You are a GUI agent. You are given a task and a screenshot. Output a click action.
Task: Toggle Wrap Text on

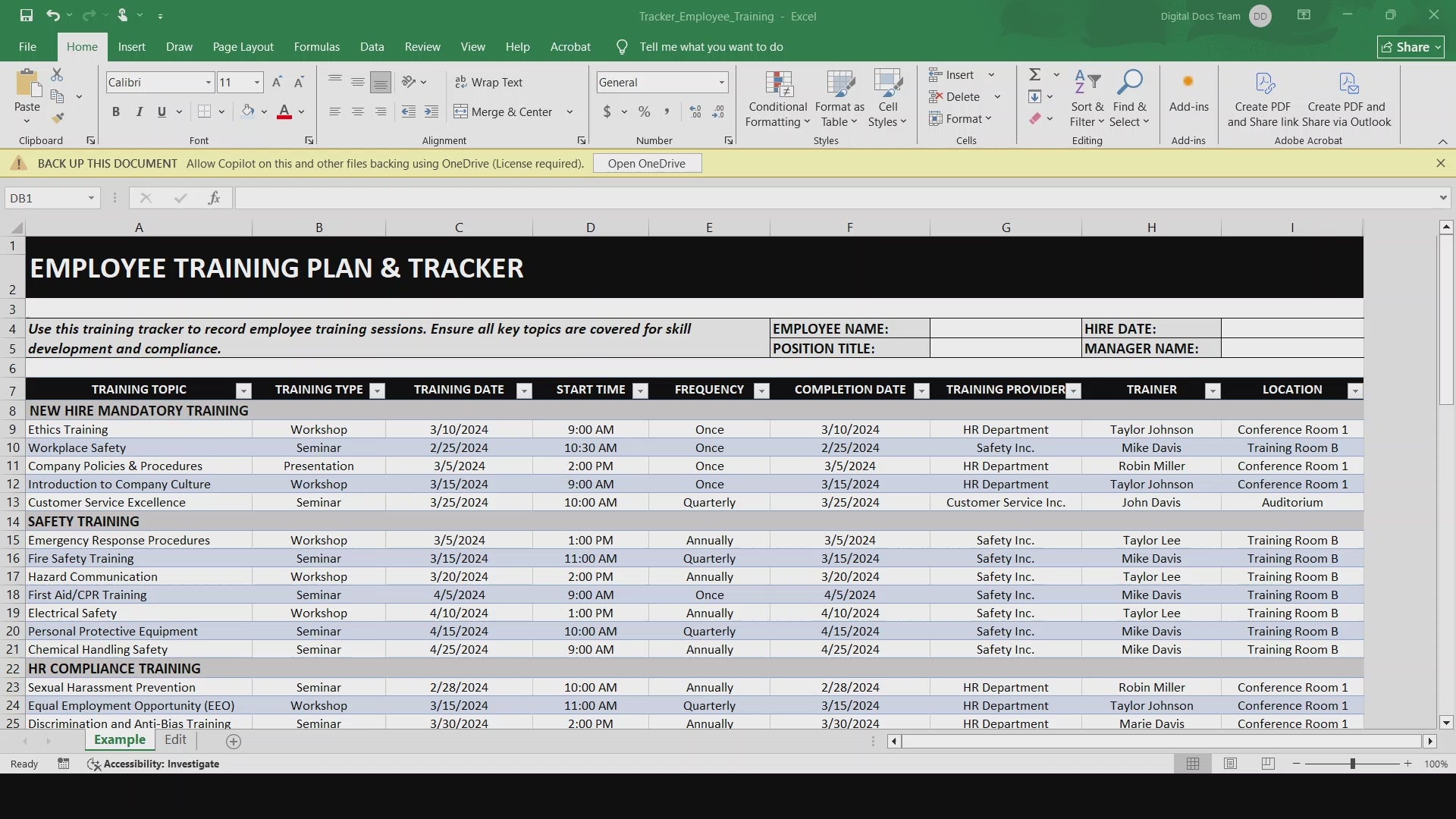click(489, 82)
